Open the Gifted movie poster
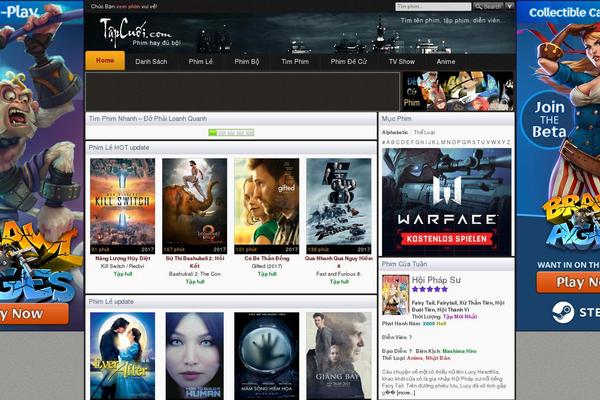The image size is (600, 400). (267, 206)
